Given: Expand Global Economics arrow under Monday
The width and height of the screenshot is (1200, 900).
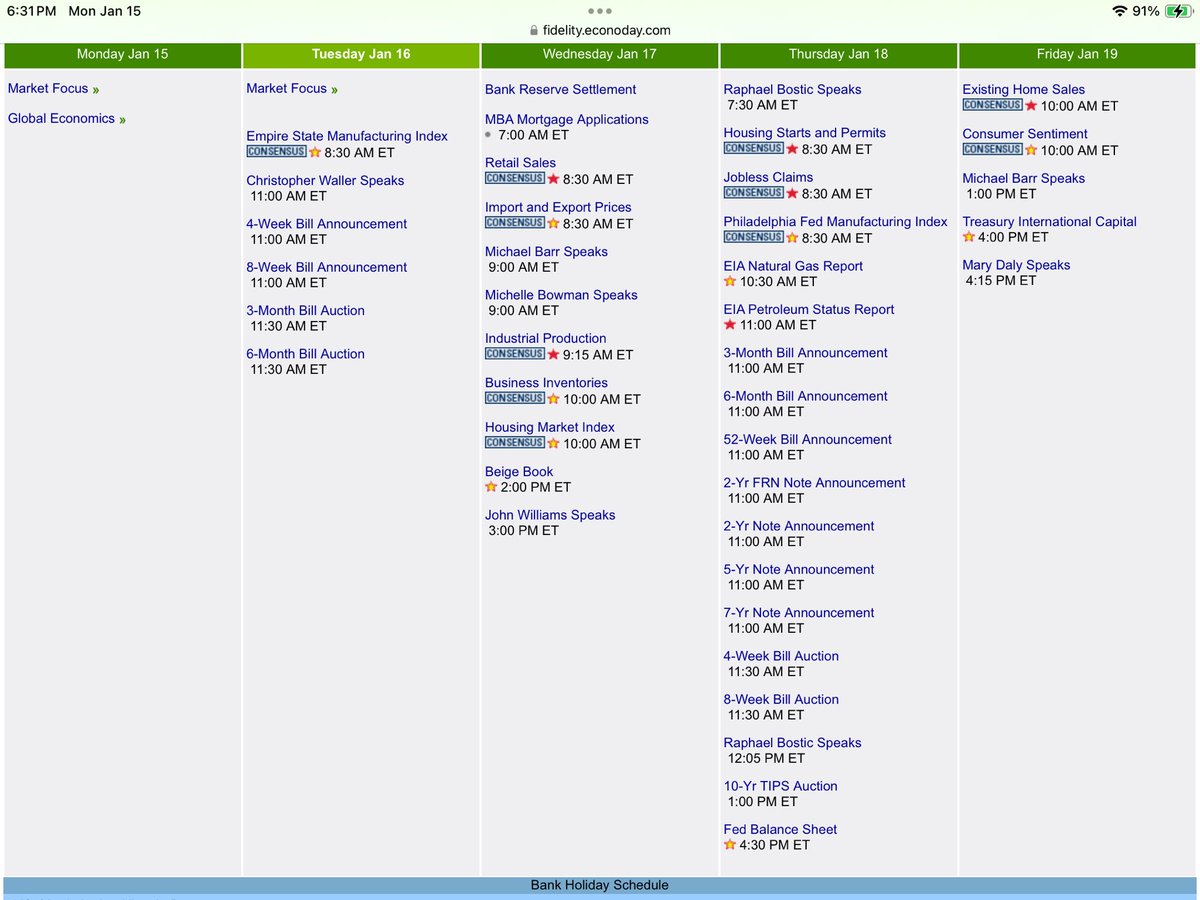Looking at the screenshot, I should click(x=123, y=120).
